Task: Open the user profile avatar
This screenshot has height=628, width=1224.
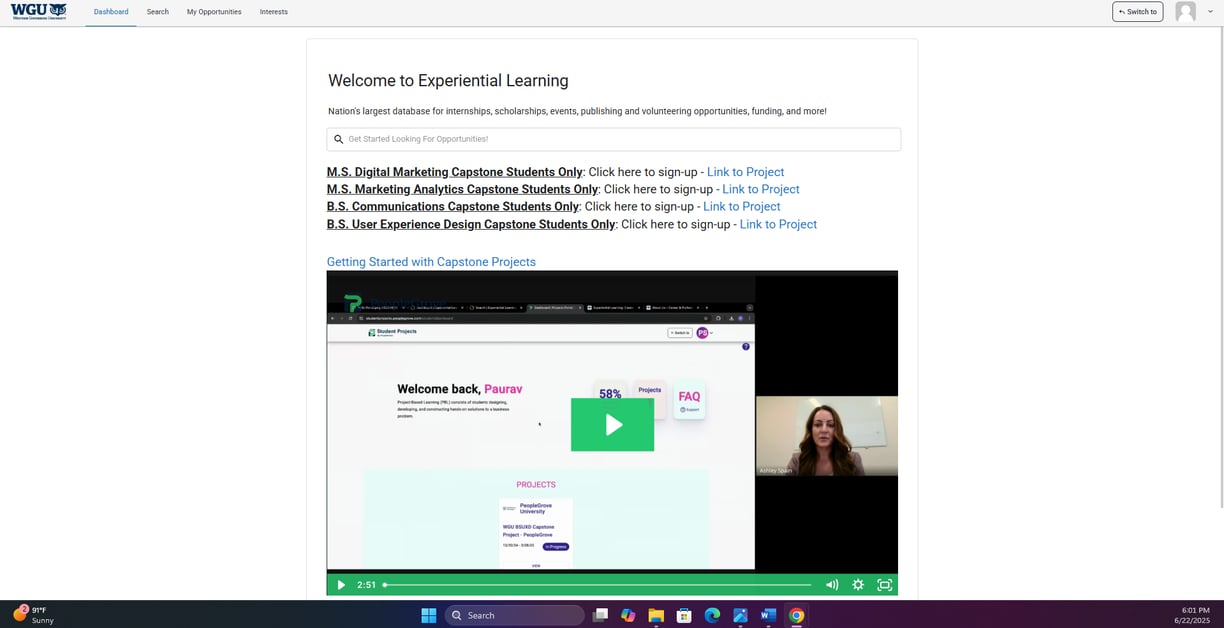Action: point(1186,12)
